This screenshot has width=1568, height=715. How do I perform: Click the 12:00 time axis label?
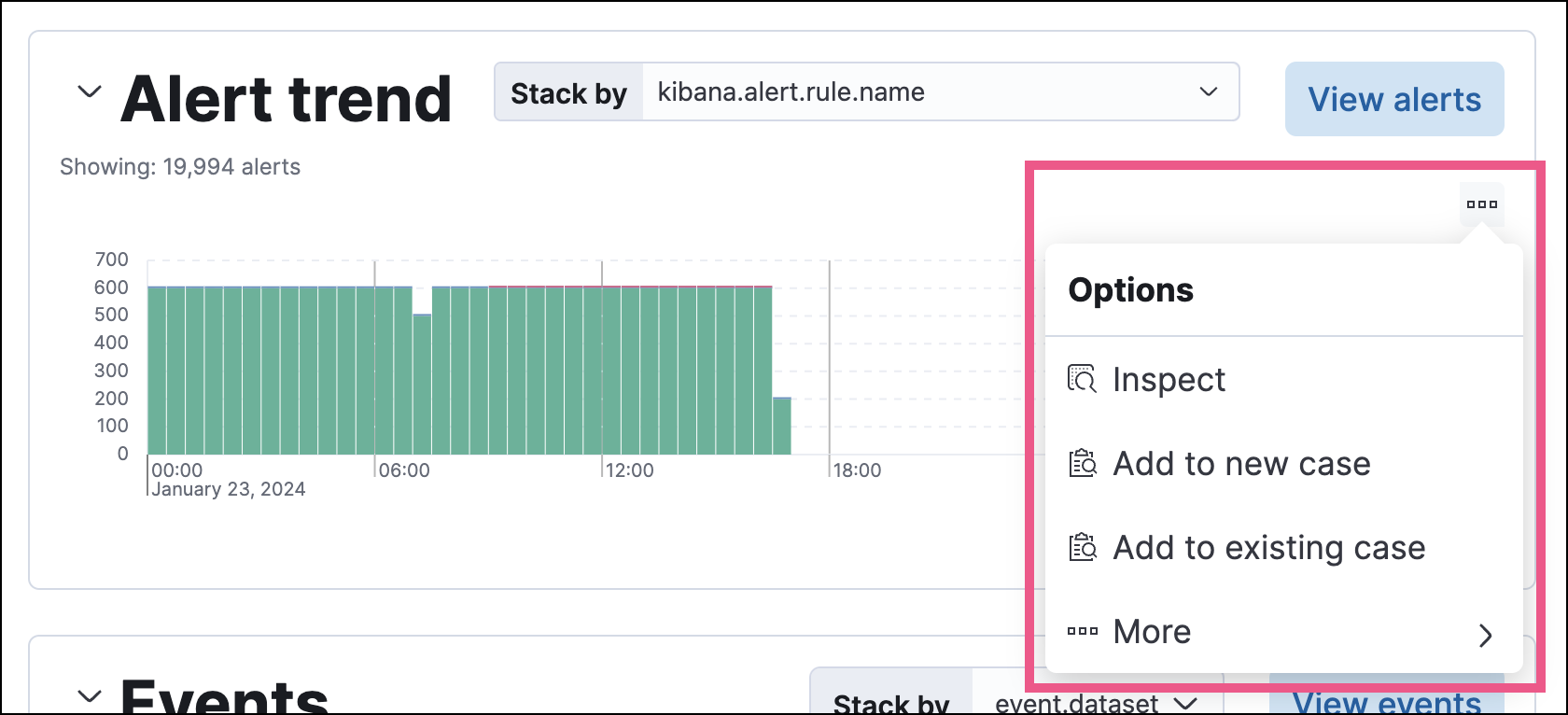pos(629,470)
